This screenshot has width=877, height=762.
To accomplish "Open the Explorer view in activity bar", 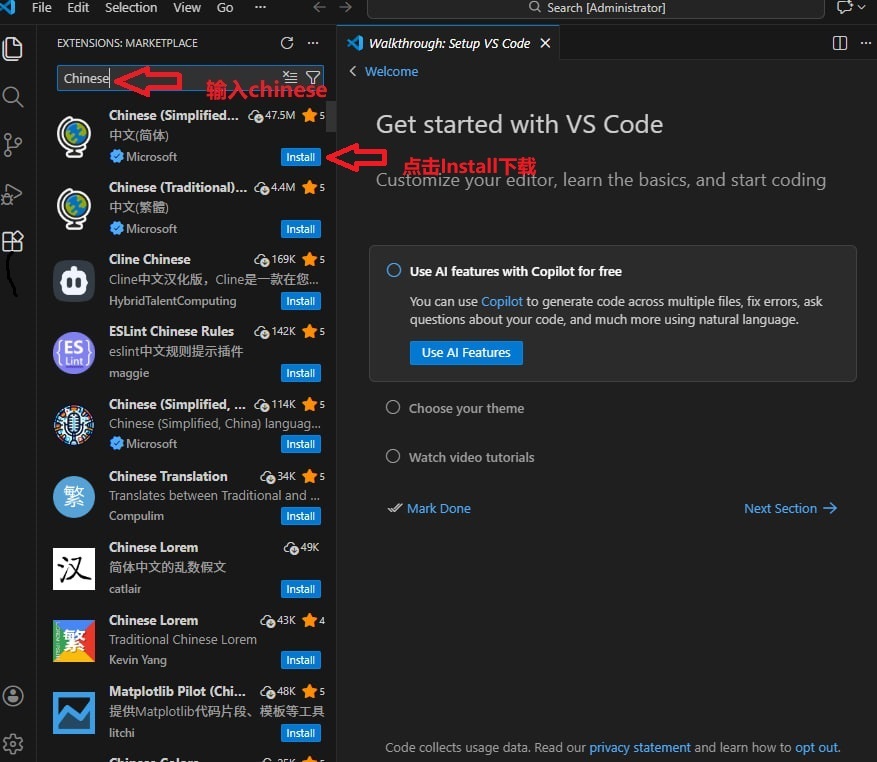I will [x=13, y=48].
